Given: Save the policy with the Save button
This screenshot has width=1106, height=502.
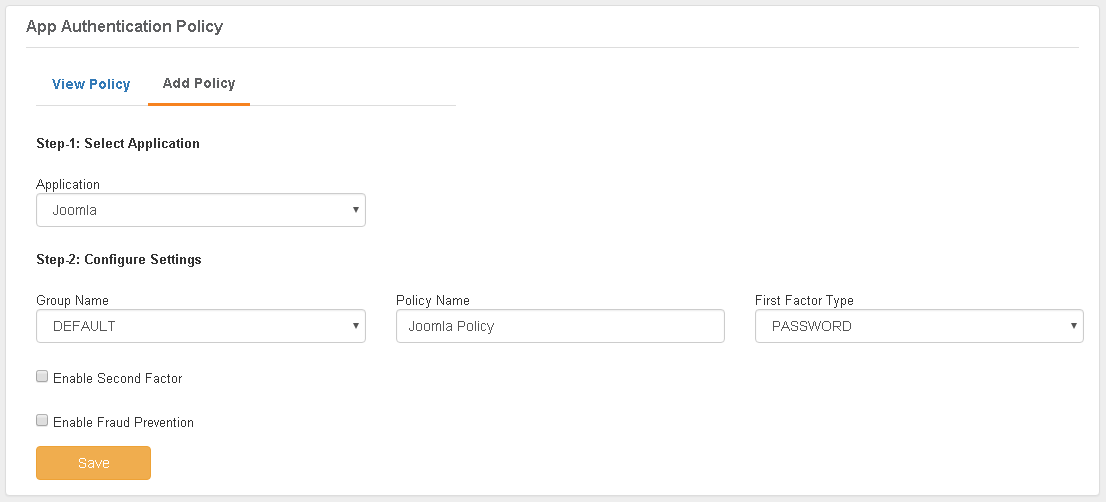Looking at the screenshot, I should [94, 463].
